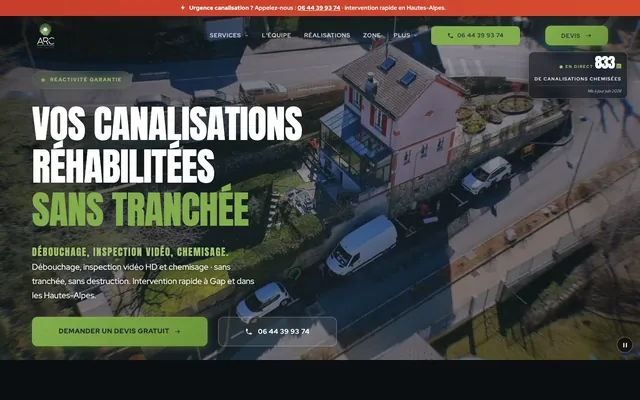Screen dimensions: 640x400
Task: Pause the background video
Action: tap(624, 345)
